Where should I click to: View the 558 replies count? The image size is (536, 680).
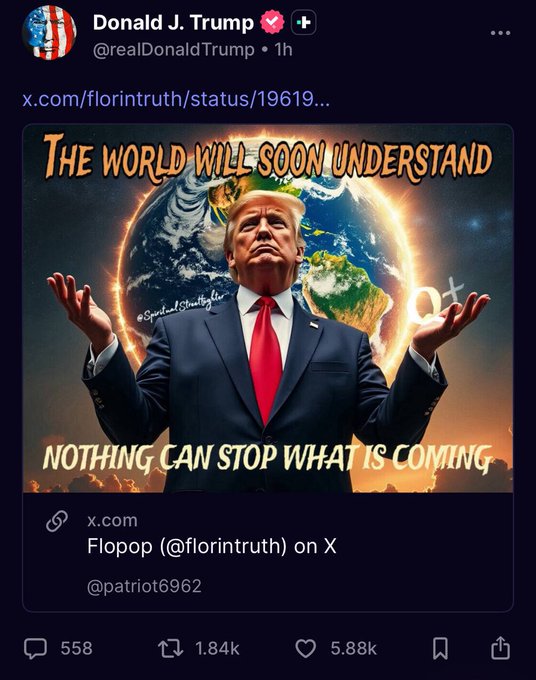pos(76,648)
